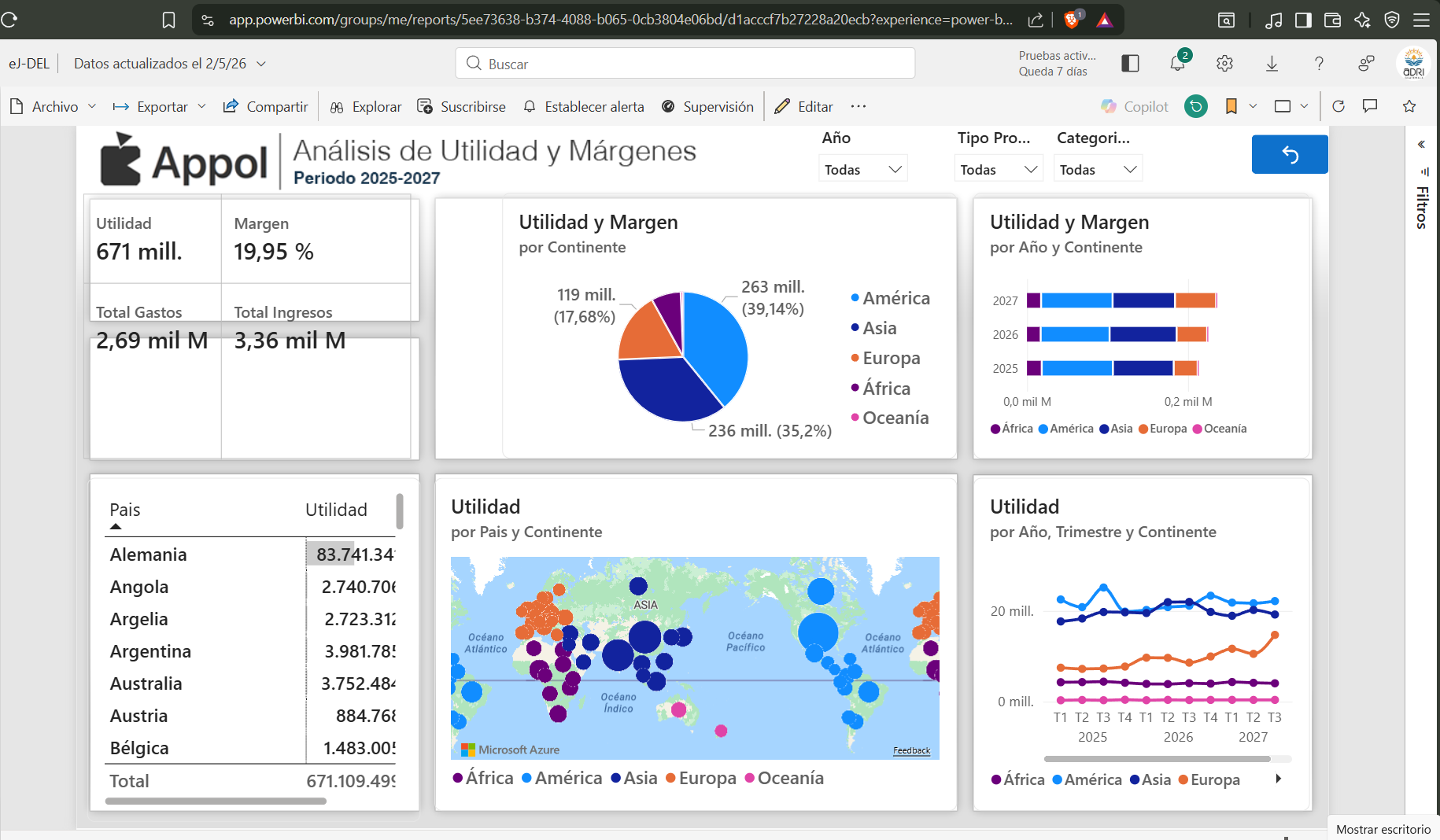Click the Feedback link on the map

[x=911, y=751]
